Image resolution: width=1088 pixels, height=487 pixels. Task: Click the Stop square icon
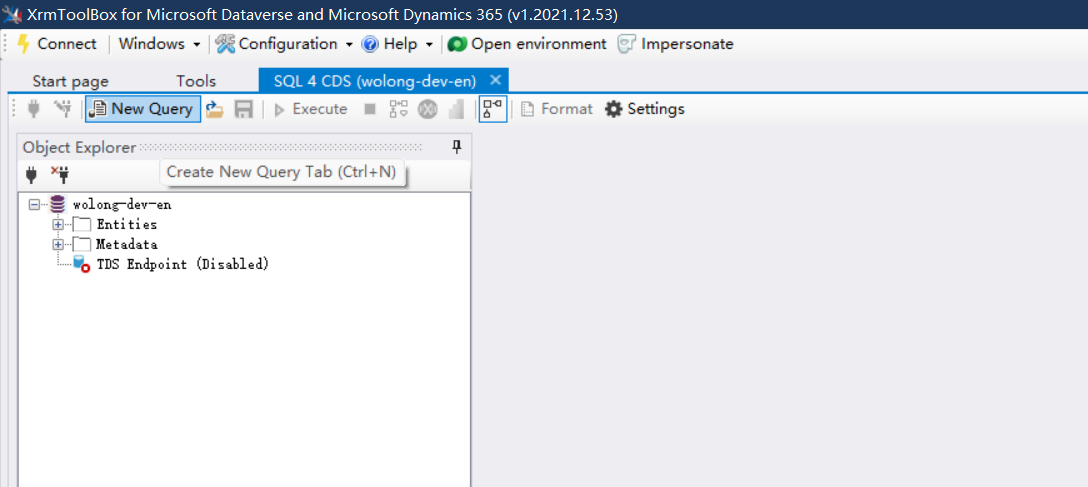(x=370, y=109)
